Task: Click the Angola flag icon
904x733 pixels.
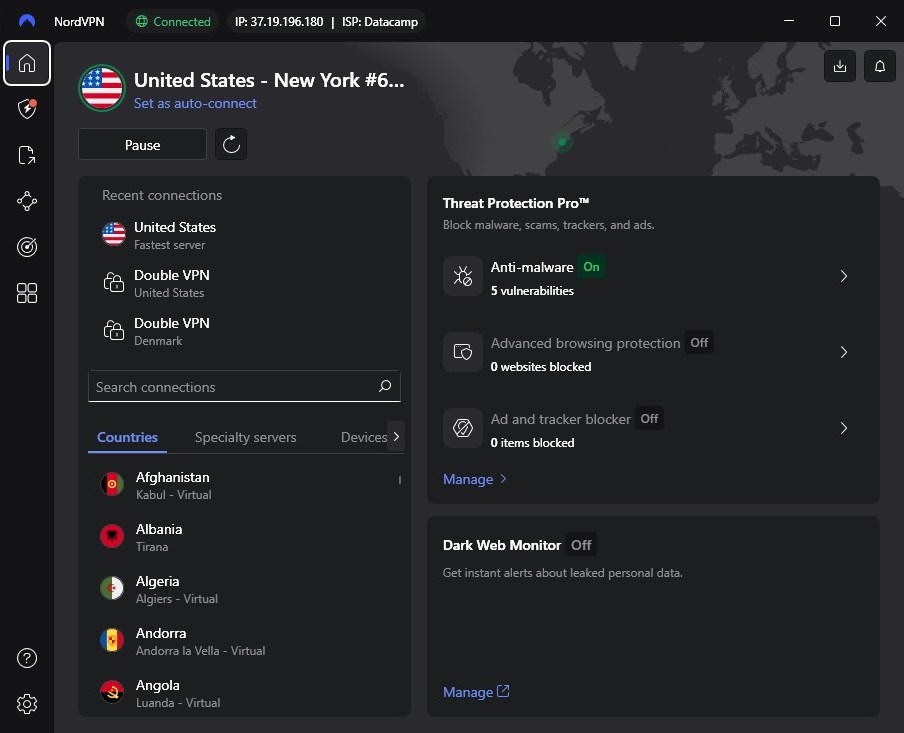Action: point(112,692)
